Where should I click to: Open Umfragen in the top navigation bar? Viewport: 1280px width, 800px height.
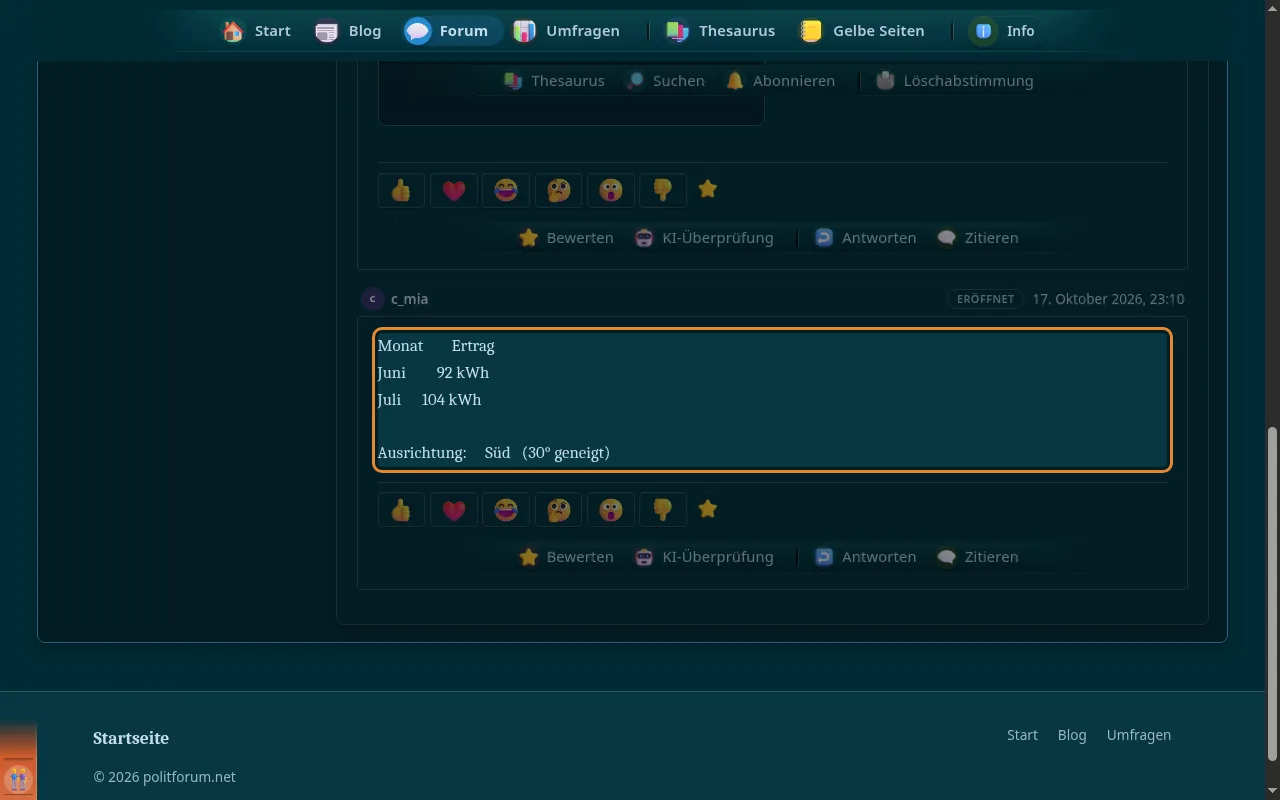[x=567, y=31]
